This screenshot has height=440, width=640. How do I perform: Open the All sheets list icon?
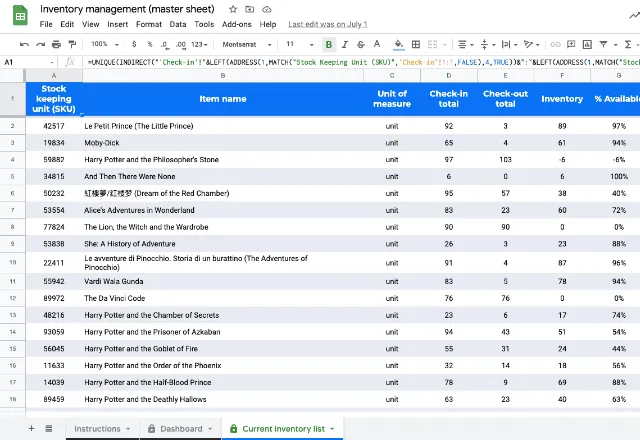[49, 428]
